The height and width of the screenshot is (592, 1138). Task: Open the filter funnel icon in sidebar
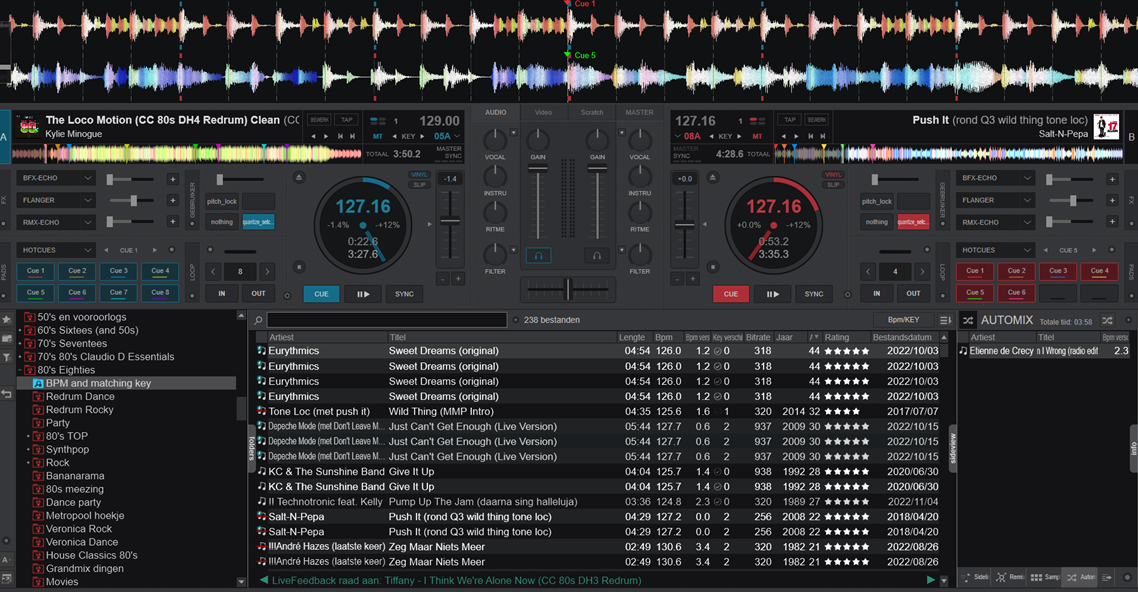pyautogui.click(x=7, y=358)
